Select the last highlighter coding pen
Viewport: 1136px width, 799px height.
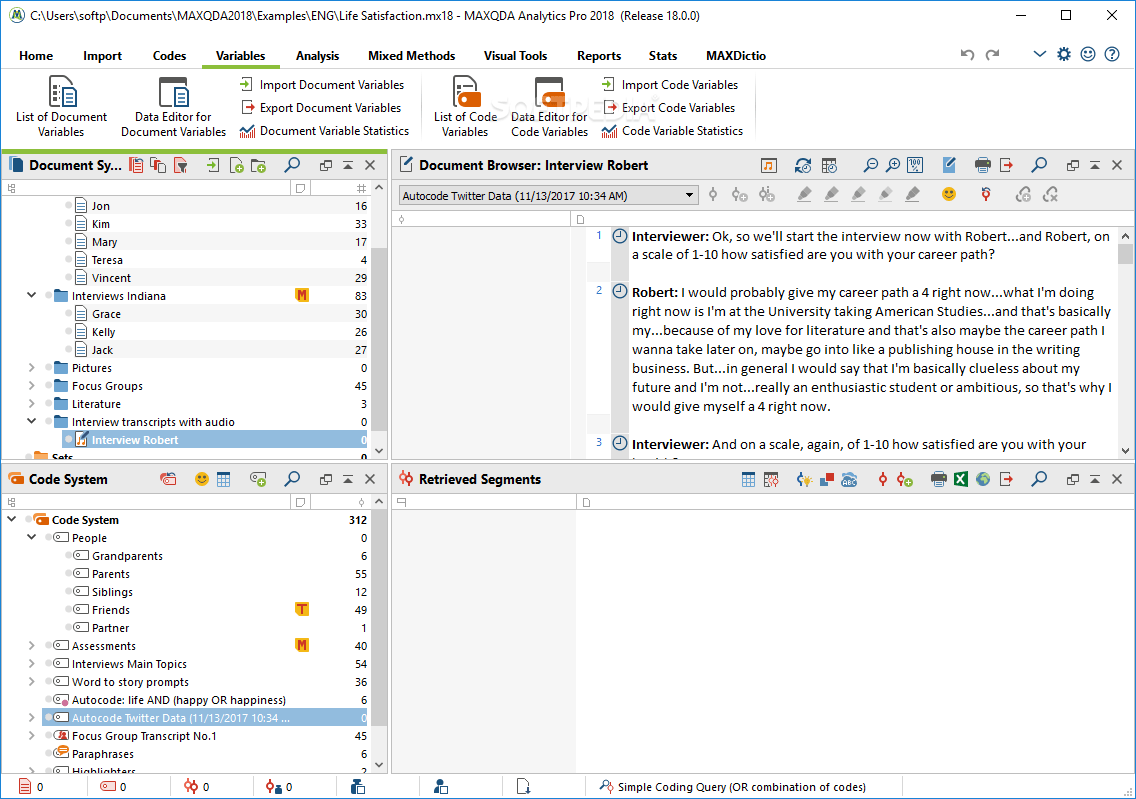[x=913, y=194]
